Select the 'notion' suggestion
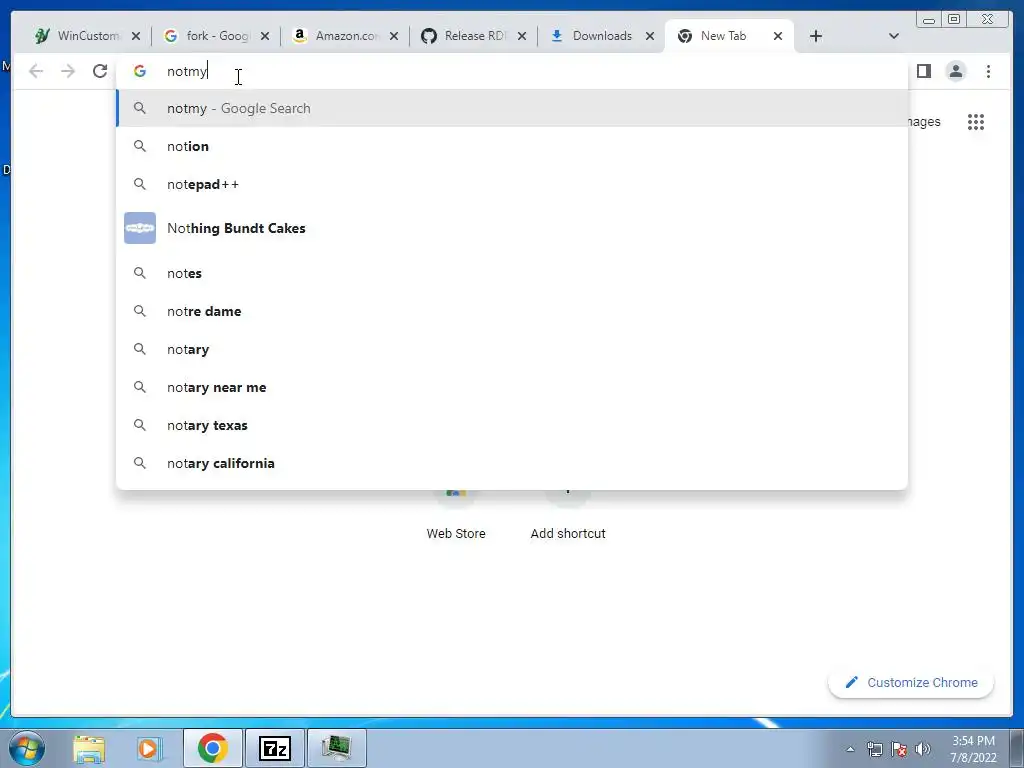 coord(513,146)
